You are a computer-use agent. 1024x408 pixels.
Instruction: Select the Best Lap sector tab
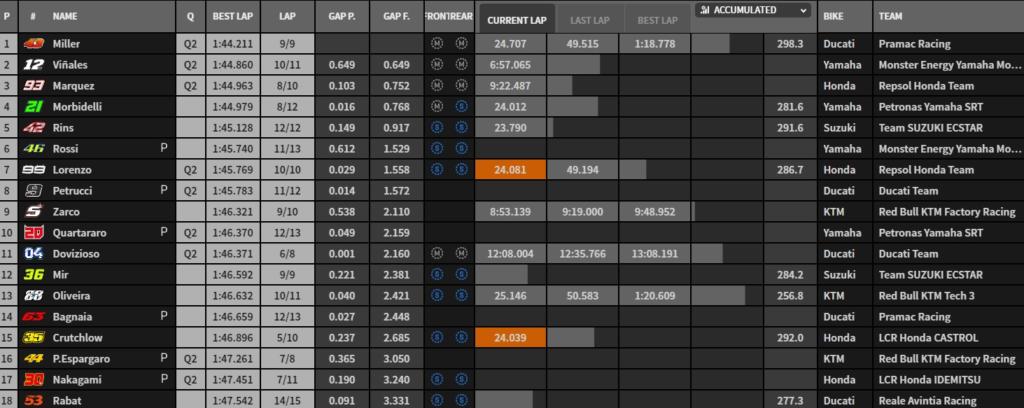tap(654, 20)
